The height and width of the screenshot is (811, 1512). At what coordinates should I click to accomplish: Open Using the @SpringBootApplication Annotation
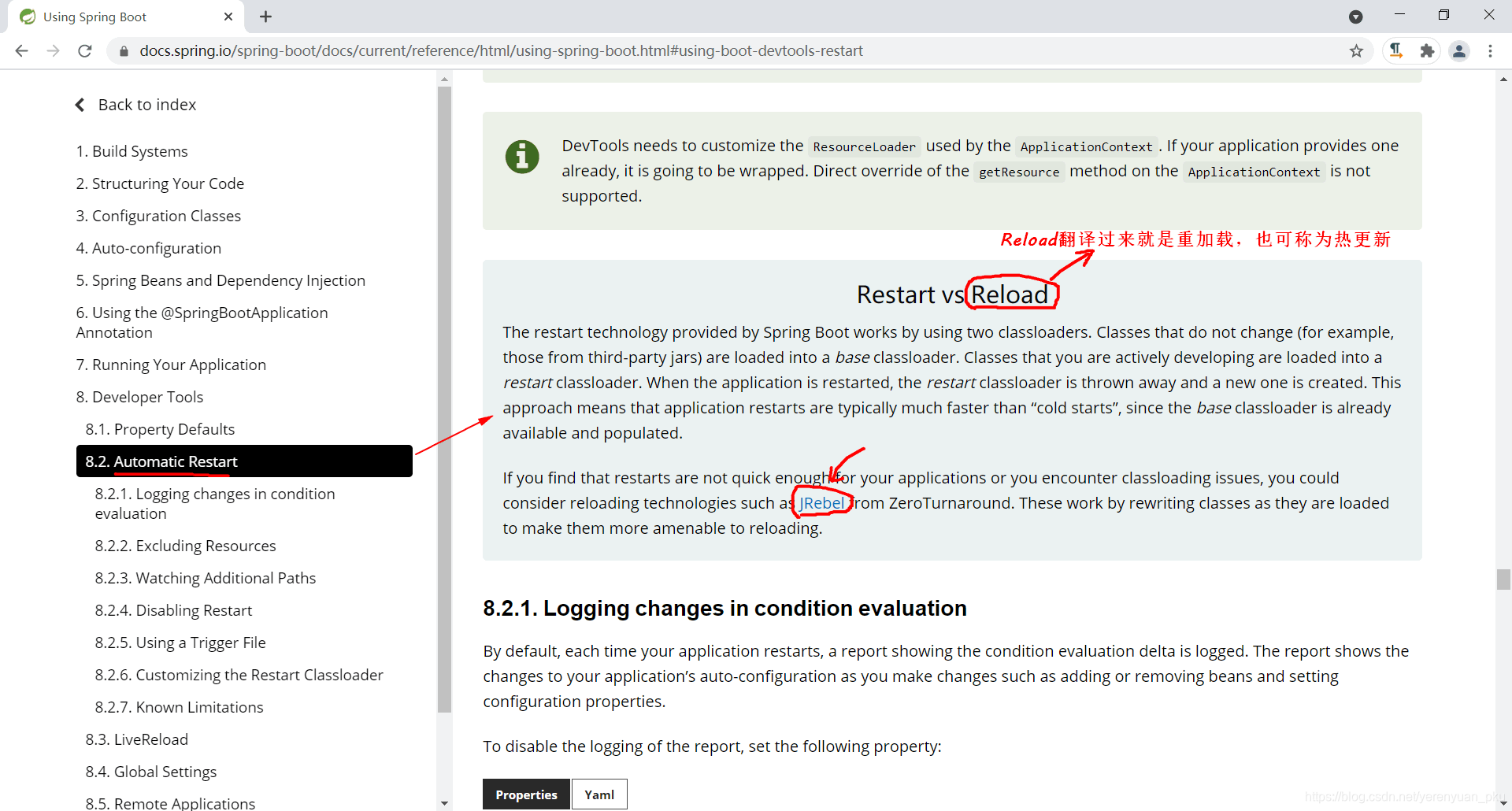pos(202,322)
